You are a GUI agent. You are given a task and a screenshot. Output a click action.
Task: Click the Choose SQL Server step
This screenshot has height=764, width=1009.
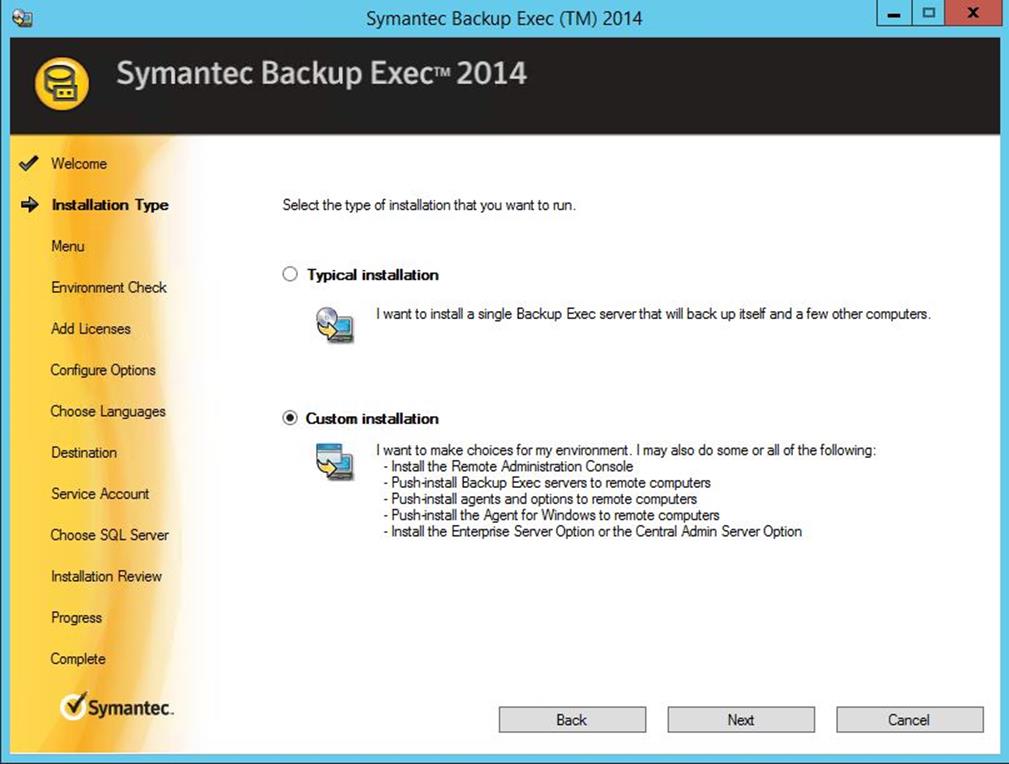pyautogui.click(x=109, y=535)
